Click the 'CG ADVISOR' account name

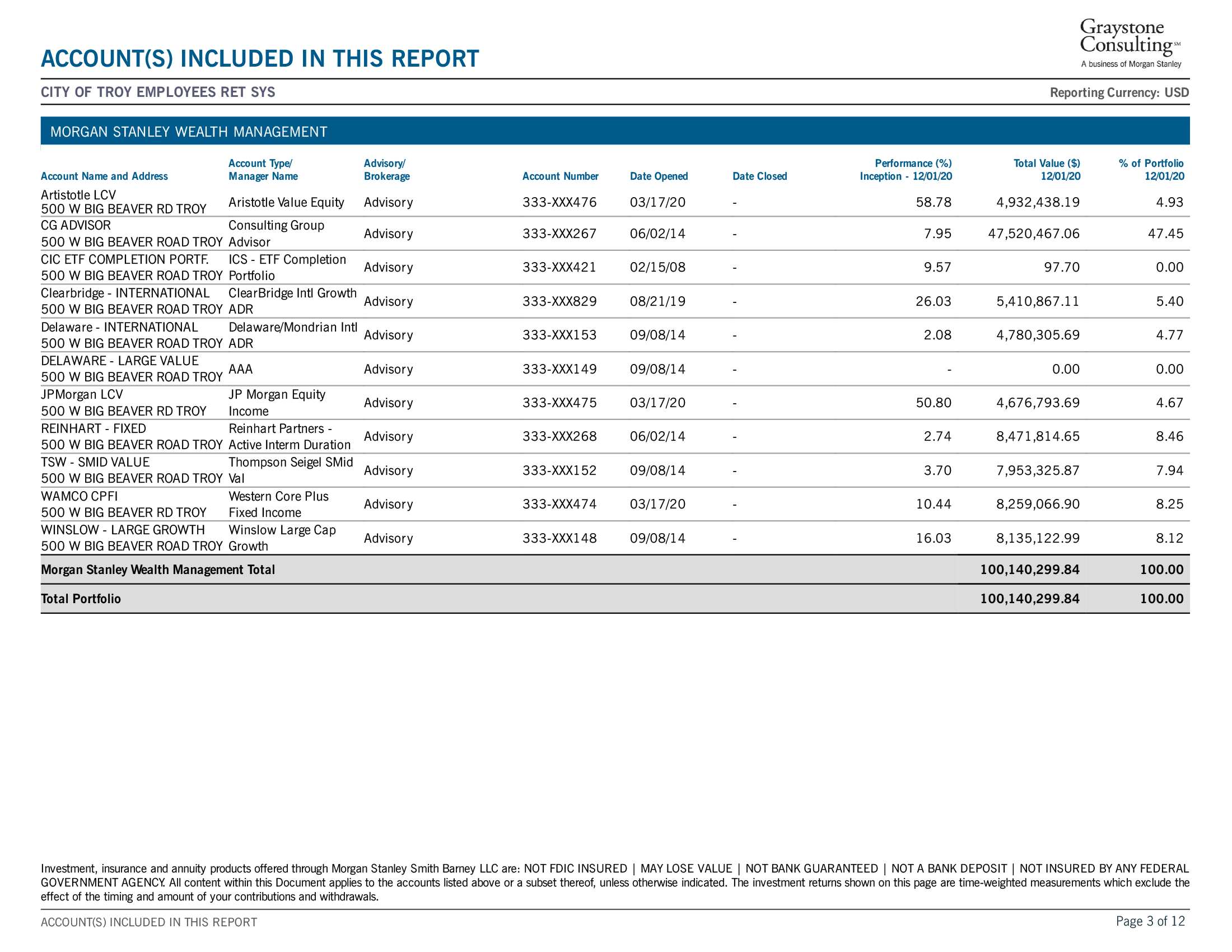pyautogui.click(x=76, y=226)
